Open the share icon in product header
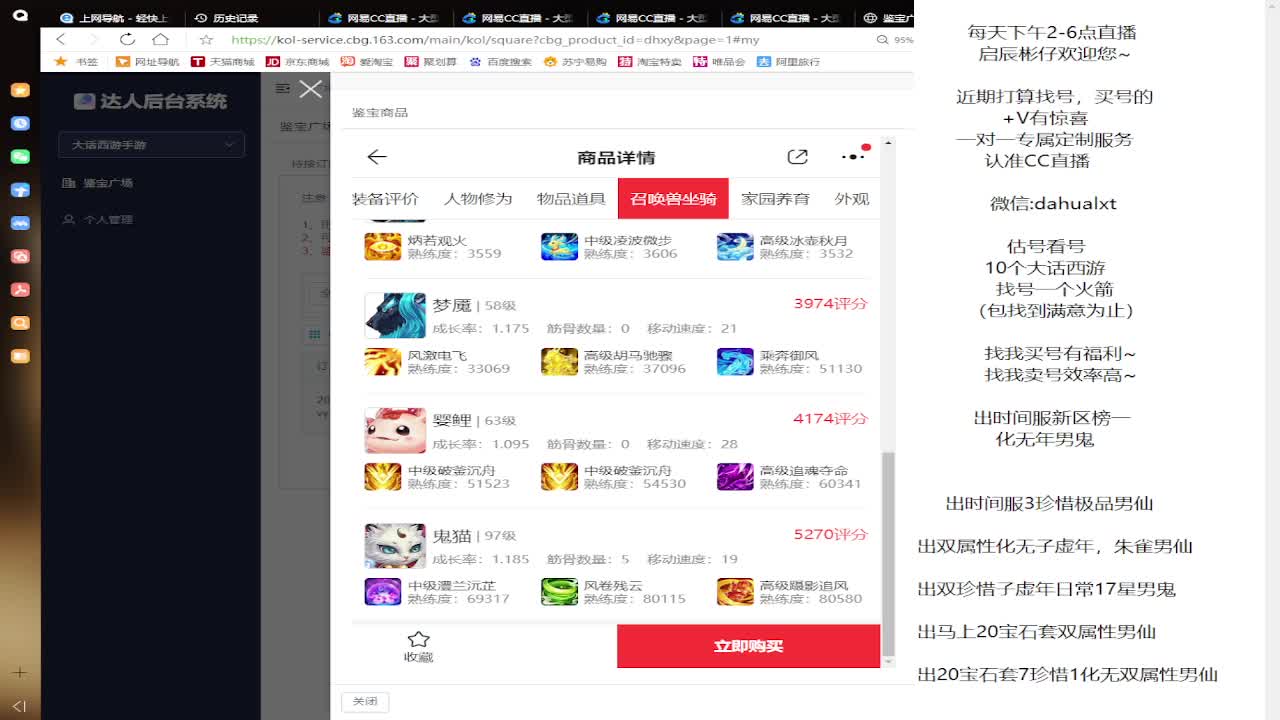The height and width of the screenshot is (720, 1280). 797,157
